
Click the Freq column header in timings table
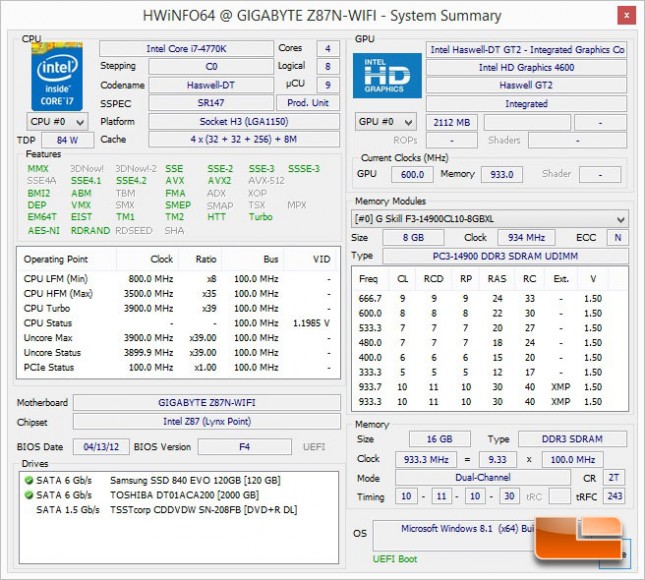(x=369, y=279)
